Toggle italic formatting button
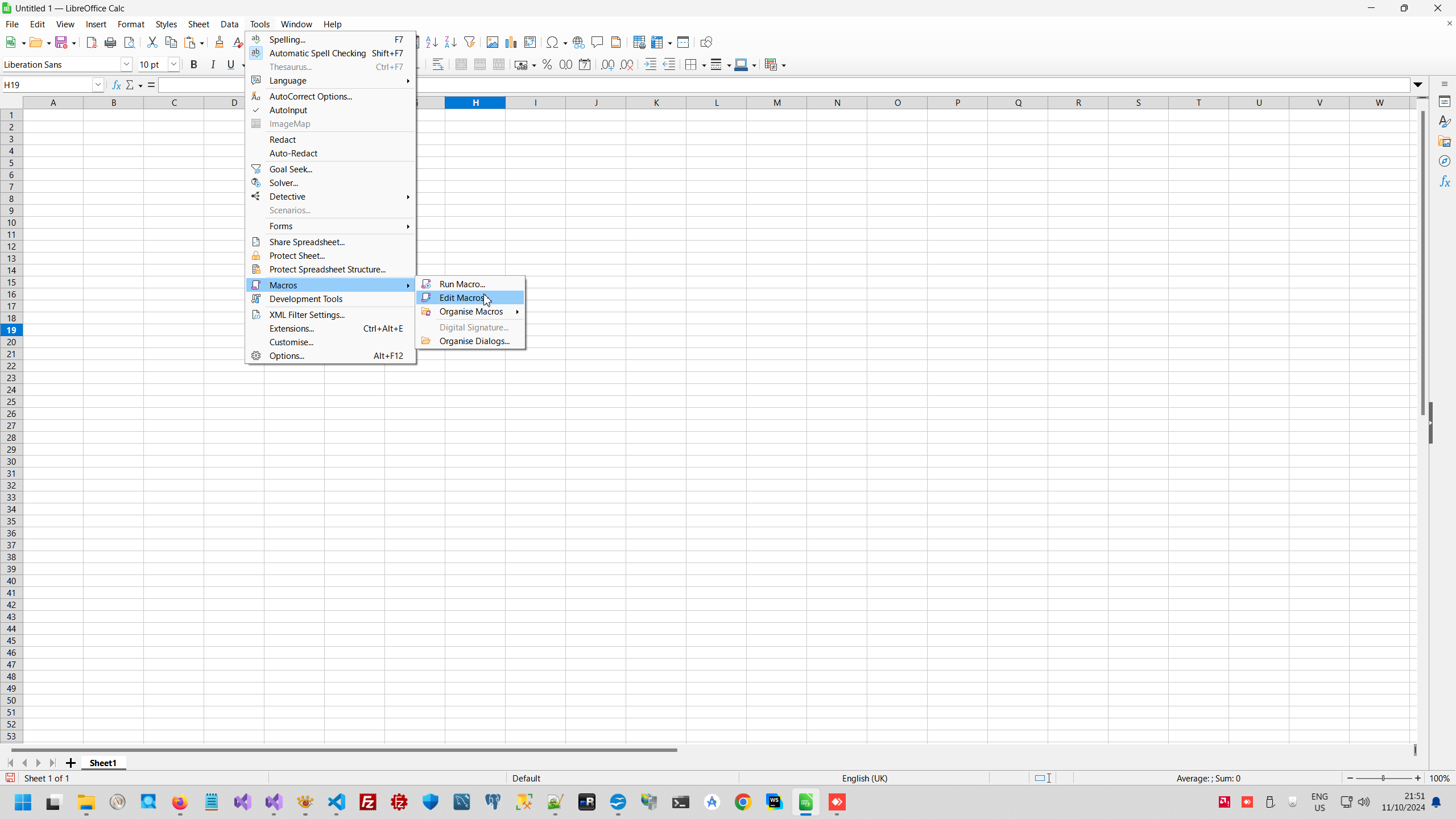Image resolution: width=1456 pixels, height=819 pixels. [213, 65]
